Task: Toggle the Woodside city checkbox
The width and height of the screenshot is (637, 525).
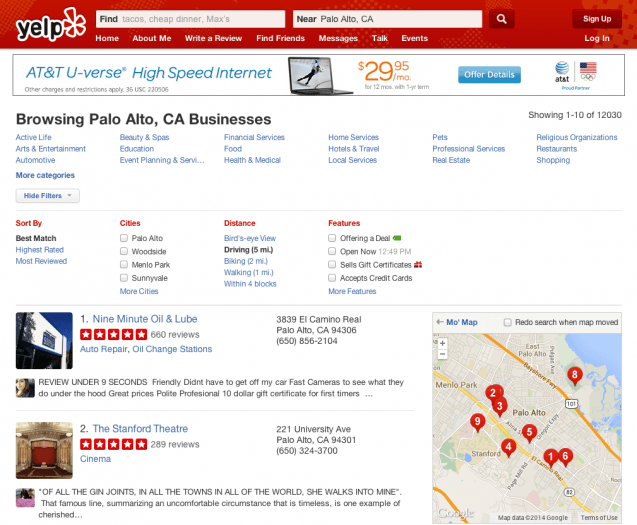Action: [x=124, y=251]
